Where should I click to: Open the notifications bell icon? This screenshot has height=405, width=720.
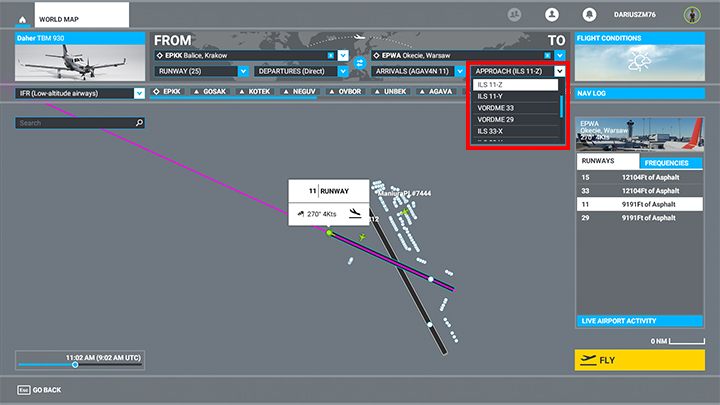(589, 15)
